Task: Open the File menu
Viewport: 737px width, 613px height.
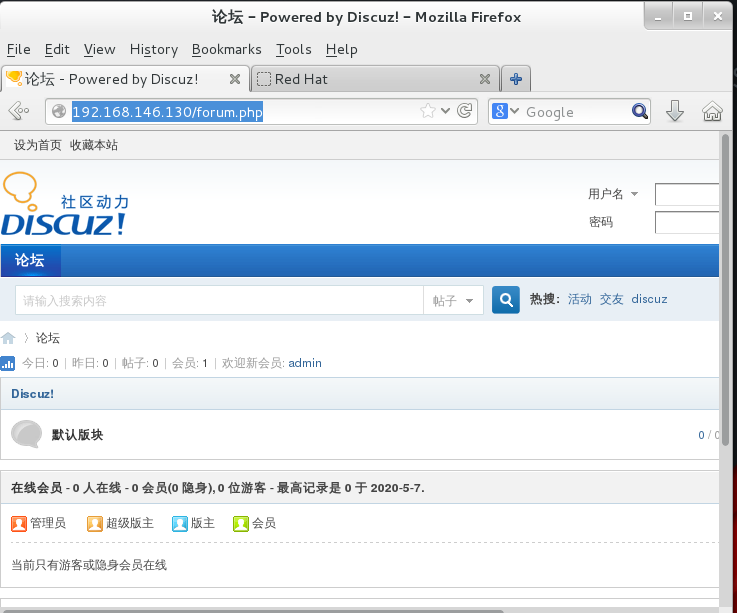Action: pos(18,49)
